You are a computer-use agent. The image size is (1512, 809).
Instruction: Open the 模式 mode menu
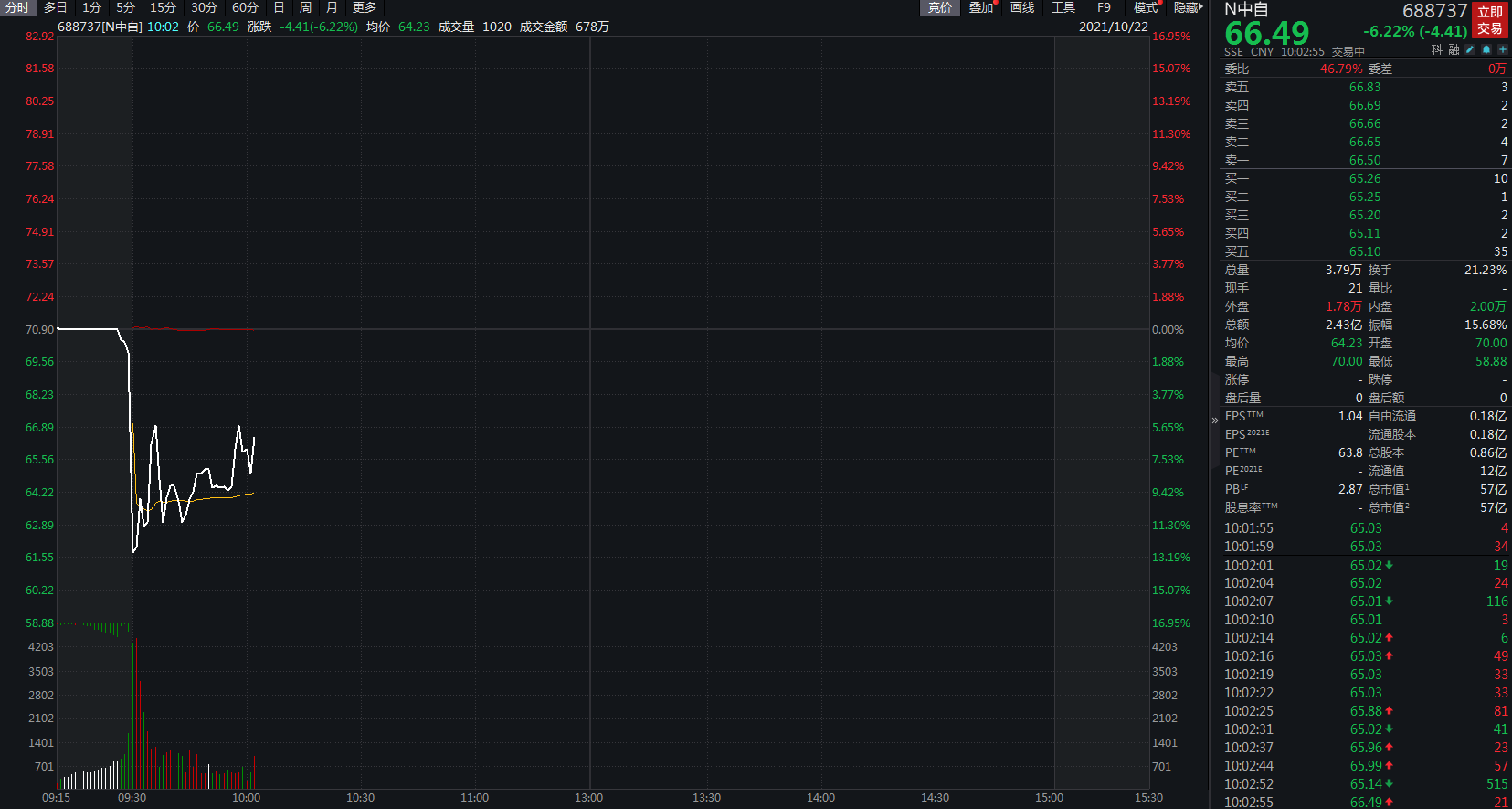[1146, 7]
